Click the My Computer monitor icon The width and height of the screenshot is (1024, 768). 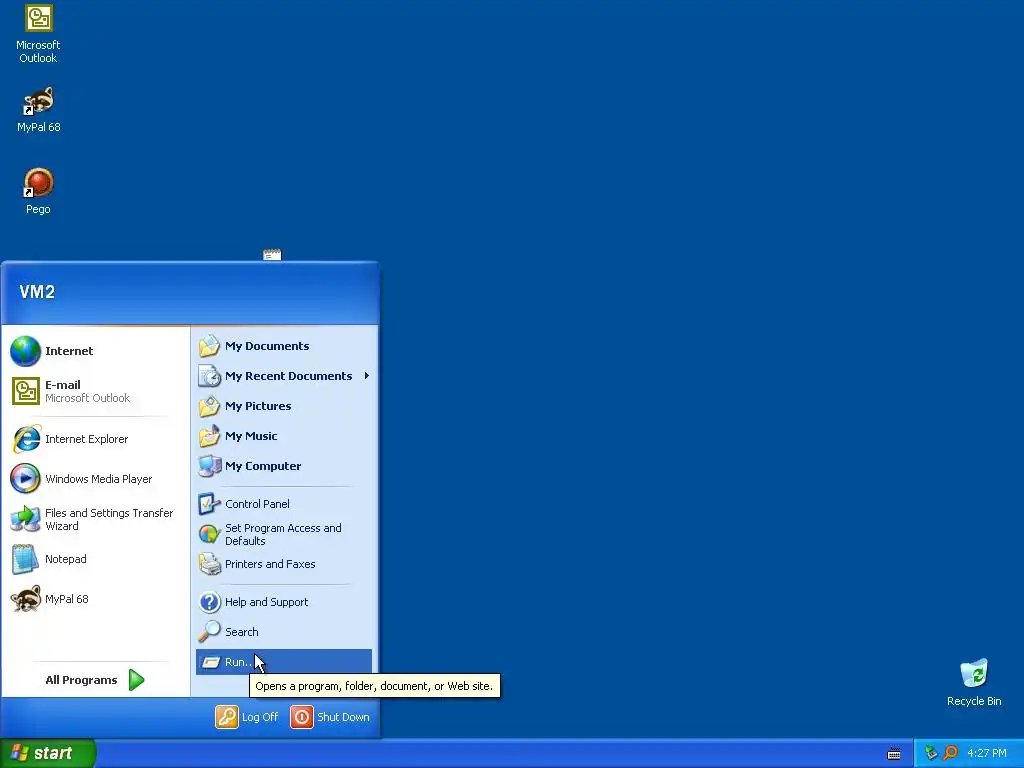[210, 466]
